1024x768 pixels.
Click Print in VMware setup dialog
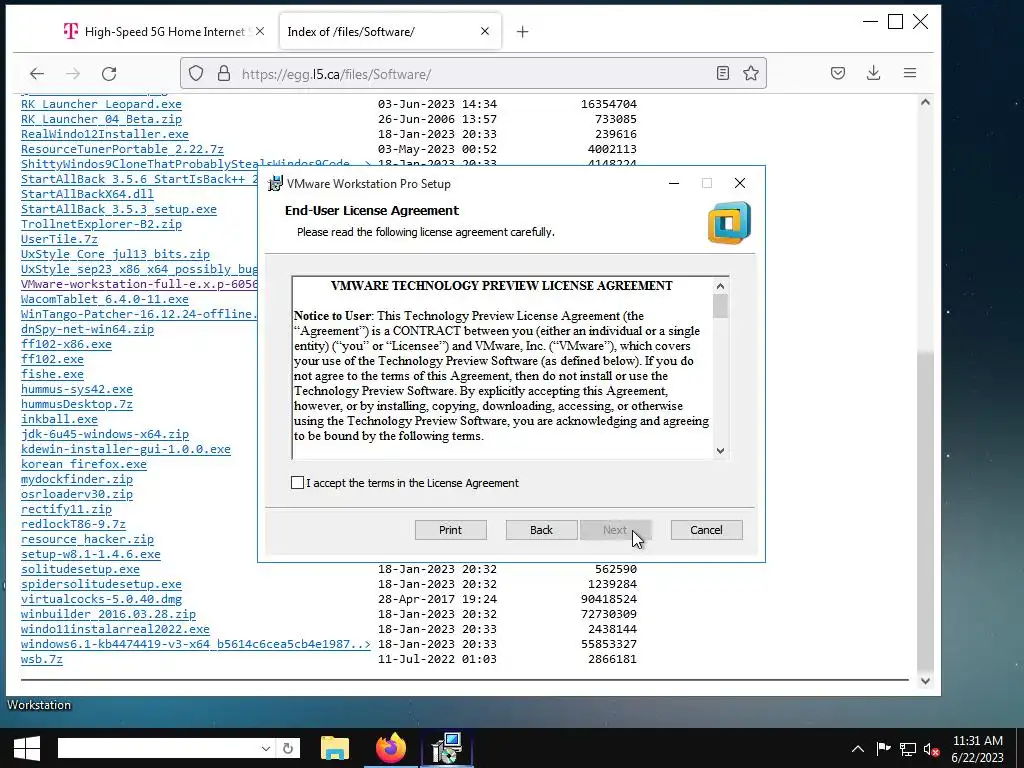coord(451,530)
